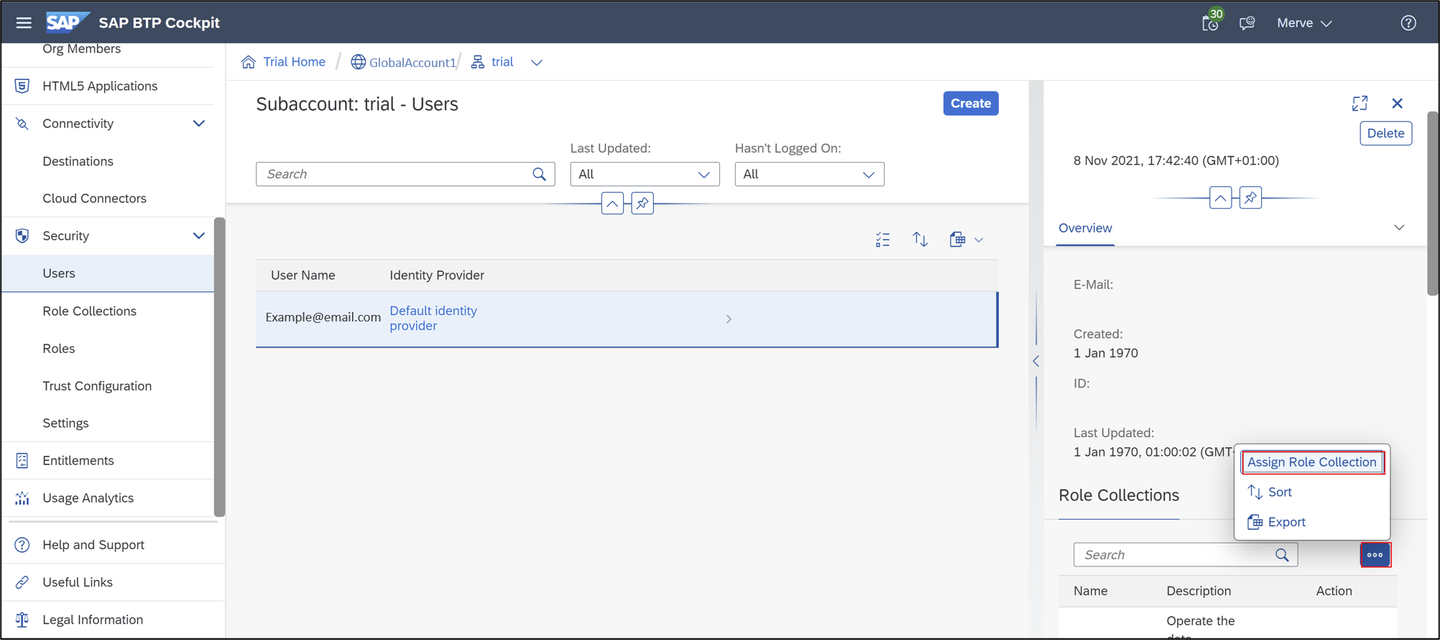This screenshot has height=640, width=1440.
Task: Collapse the detail panel with side arrow
Action: (x=1035, y=361)
